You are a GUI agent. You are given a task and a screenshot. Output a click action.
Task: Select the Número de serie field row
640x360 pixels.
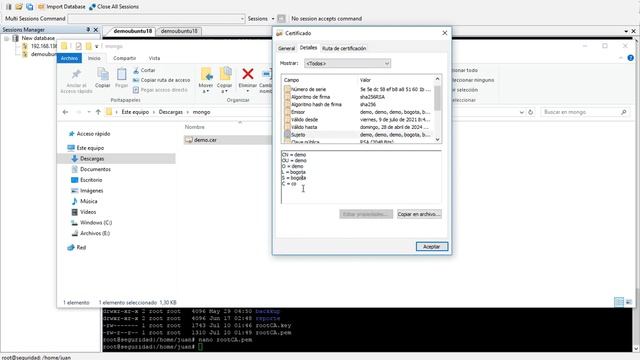coord(358,89)
